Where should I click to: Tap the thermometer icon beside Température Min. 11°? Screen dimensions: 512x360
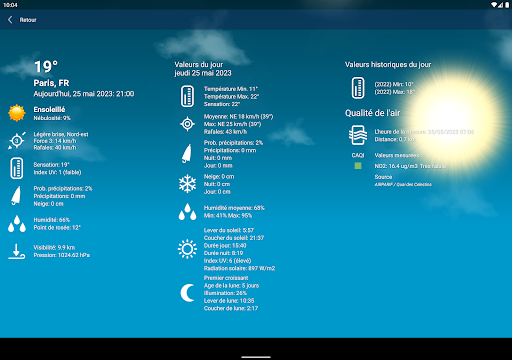pos(187,96)
